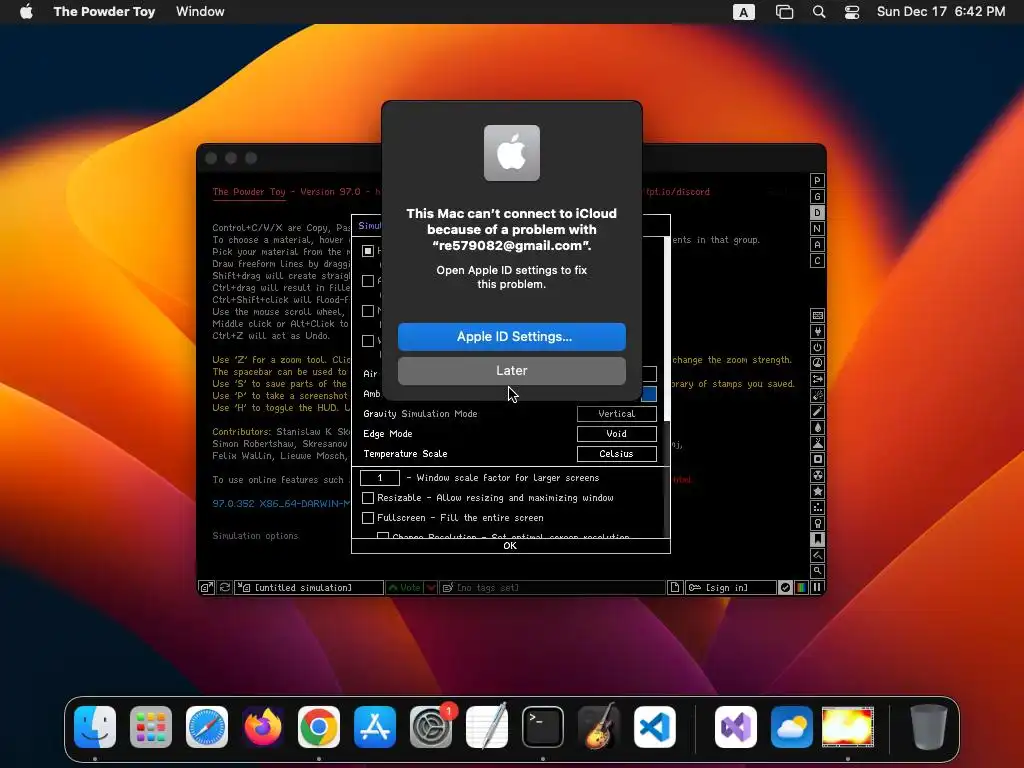Click the element search magnifier in Powder Toy
The width and height of the screenshot is (1024, 768).
click(x=817, y=571)
